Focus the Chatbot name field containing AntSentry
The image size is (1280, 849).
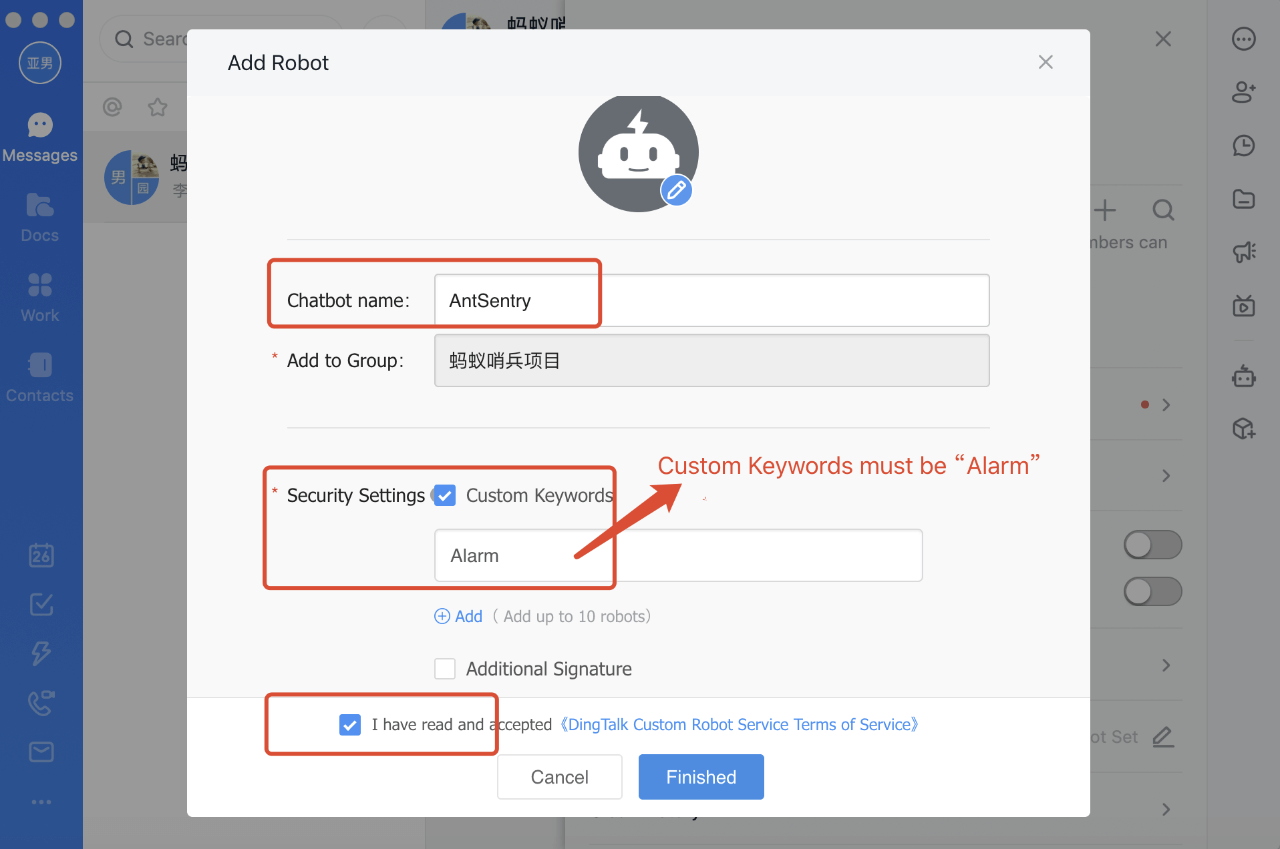712,300
